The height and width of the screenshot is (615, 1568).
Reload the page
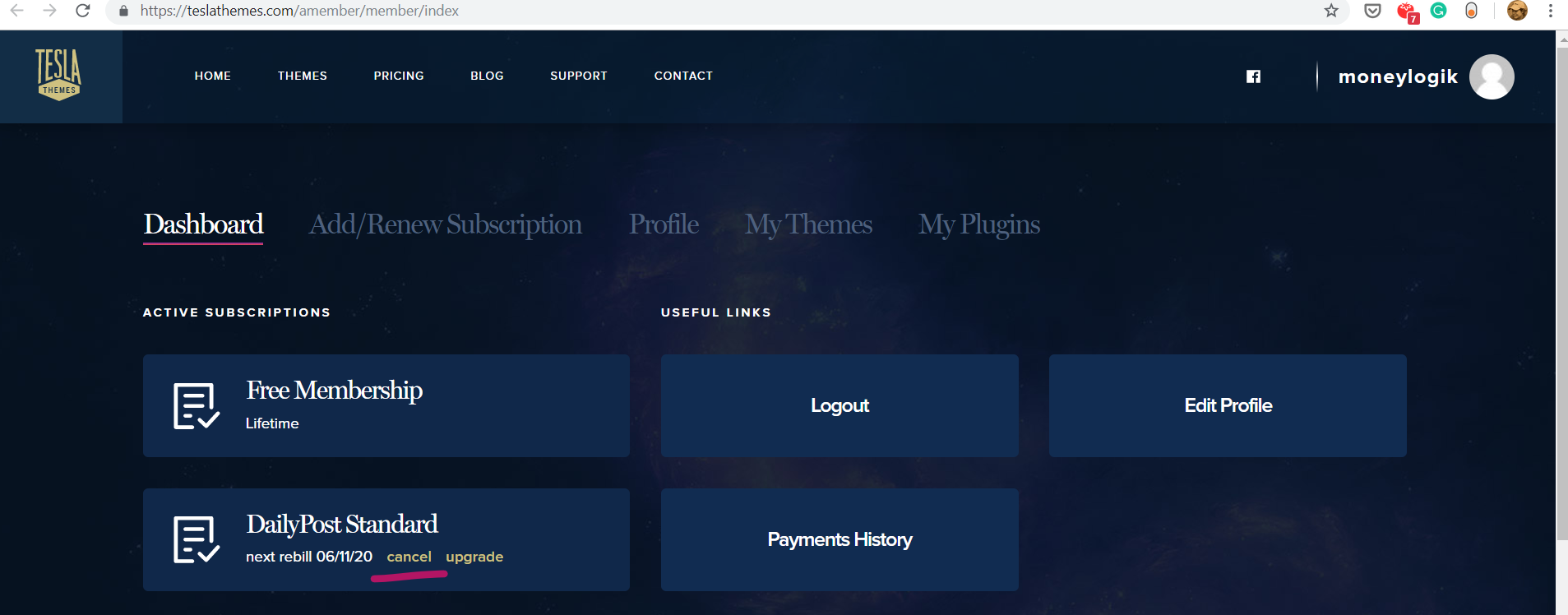pos(82,11)
